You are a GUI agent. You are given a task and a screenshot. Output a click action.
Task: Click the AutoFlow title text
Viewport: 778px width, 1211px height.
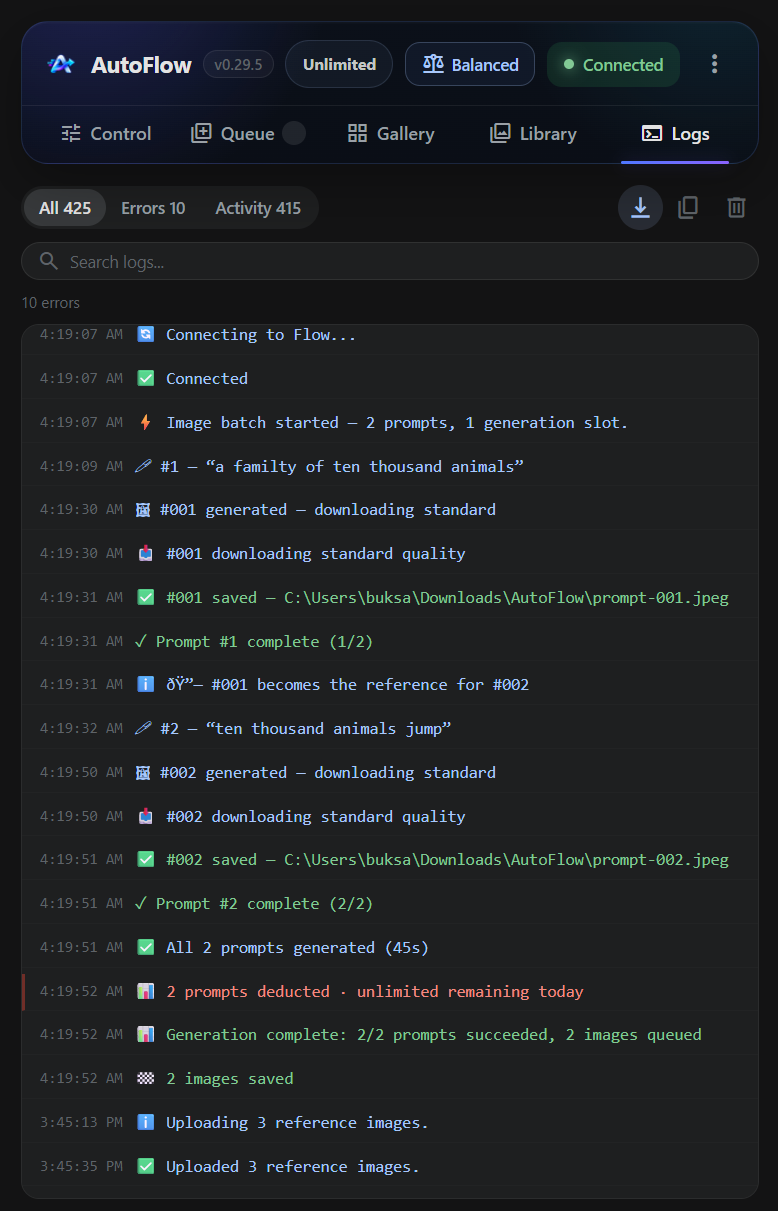click(141, 65)
